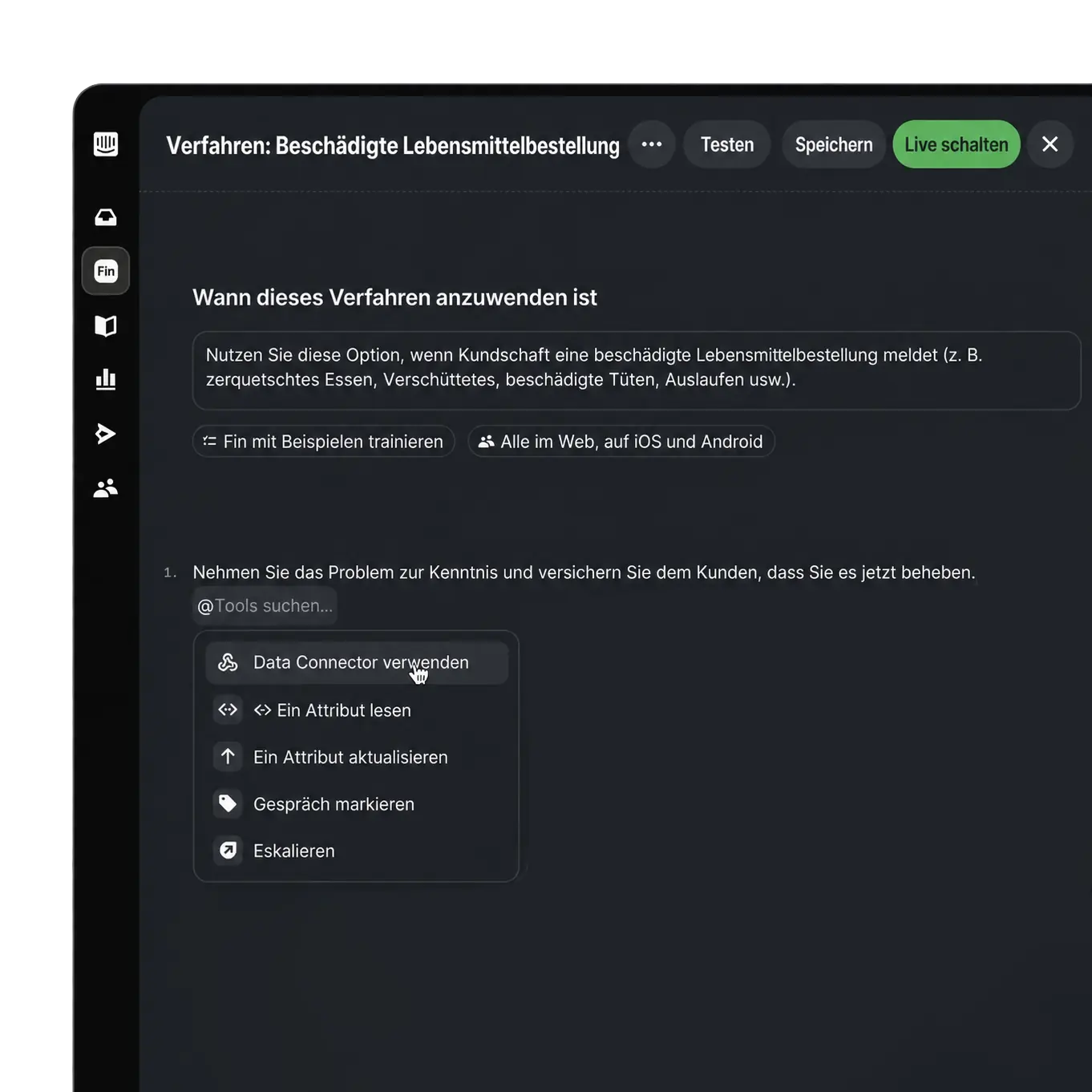The height and width of the screenshot is (1092, 1092).
Task: Click the green Live schalten button
Action: coord(957,144)
